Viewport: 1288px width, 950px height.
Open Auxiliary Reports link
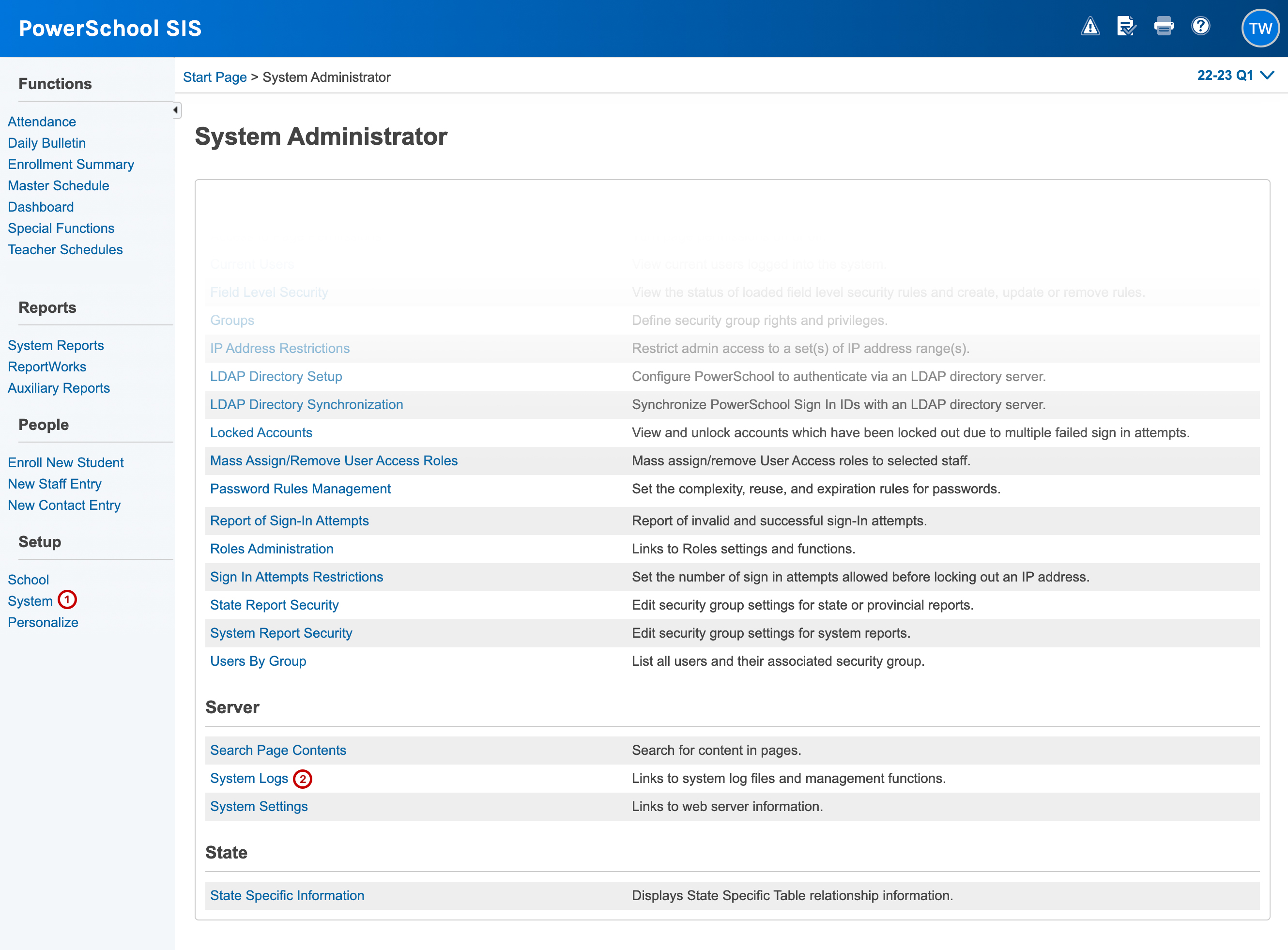point(59,388)
